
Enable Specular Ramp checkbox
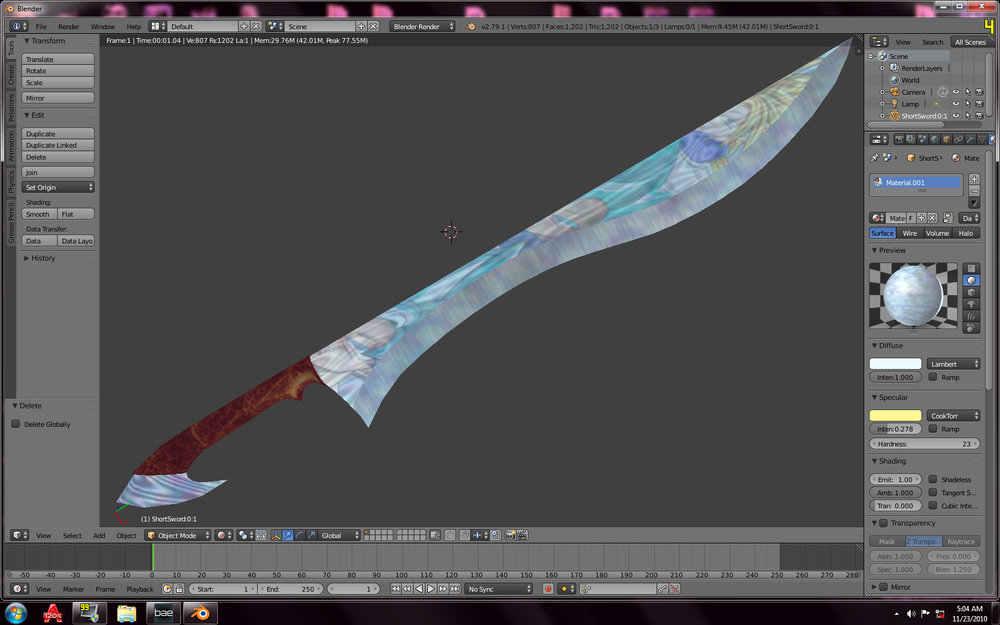pos(933,429)
